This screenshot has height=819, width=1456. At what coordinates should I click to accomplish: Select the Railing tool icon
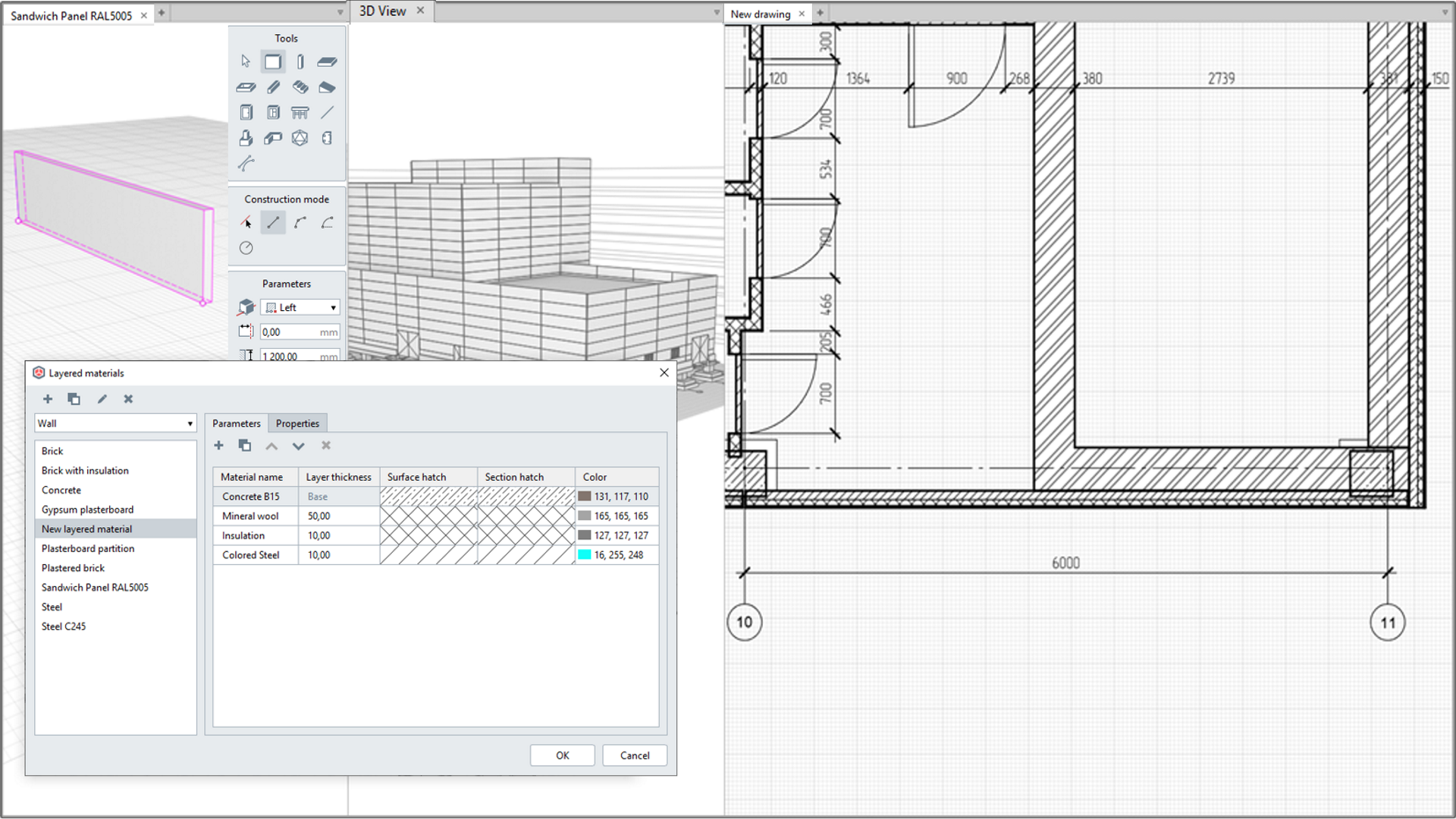300,113
